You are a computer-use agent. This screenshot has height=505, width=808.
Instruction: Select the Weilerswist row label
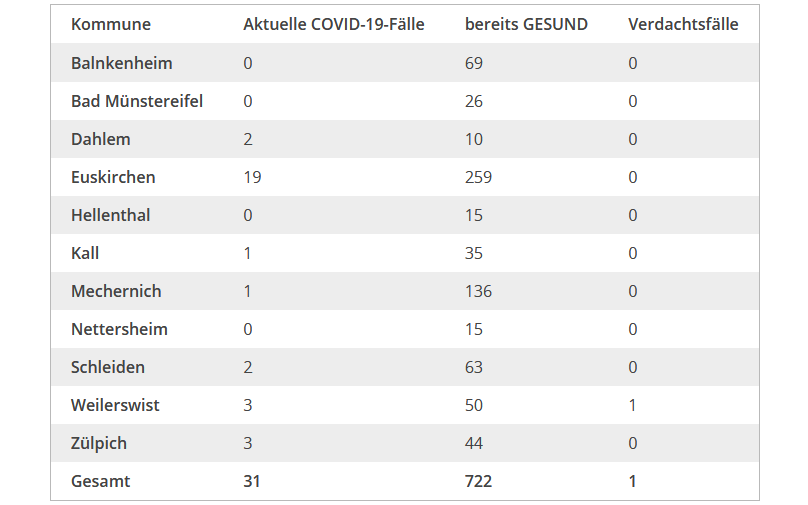pos(115,405)
